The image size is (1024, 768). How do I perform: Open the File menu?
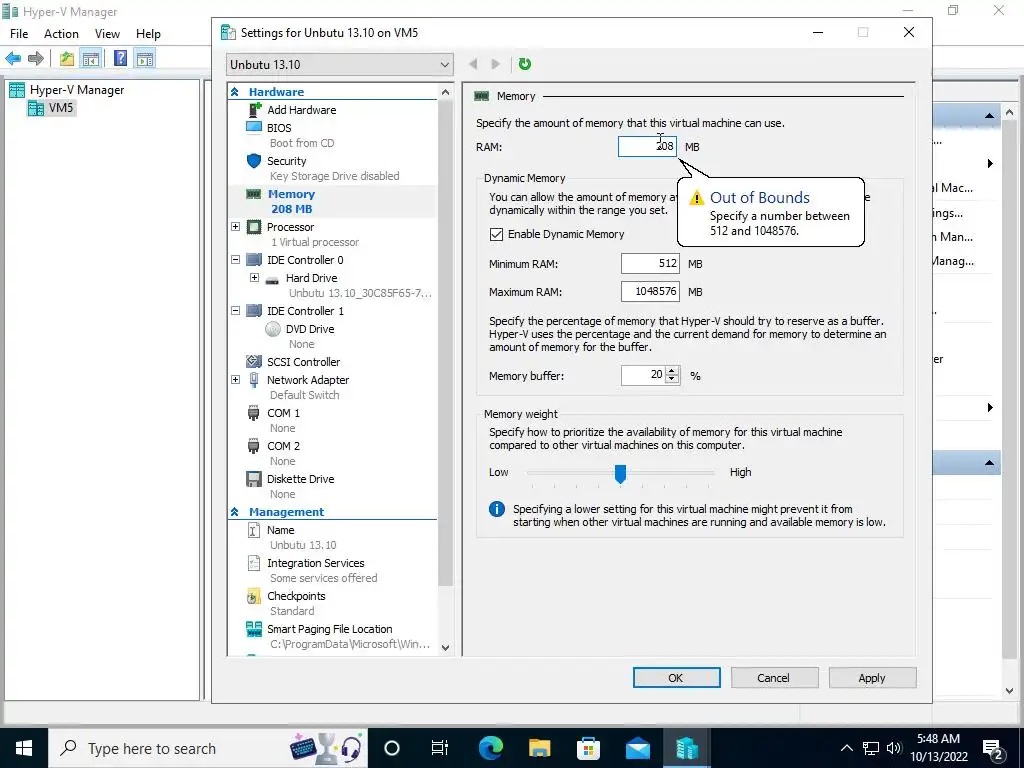pyautogui.click(x=19, y=34)
